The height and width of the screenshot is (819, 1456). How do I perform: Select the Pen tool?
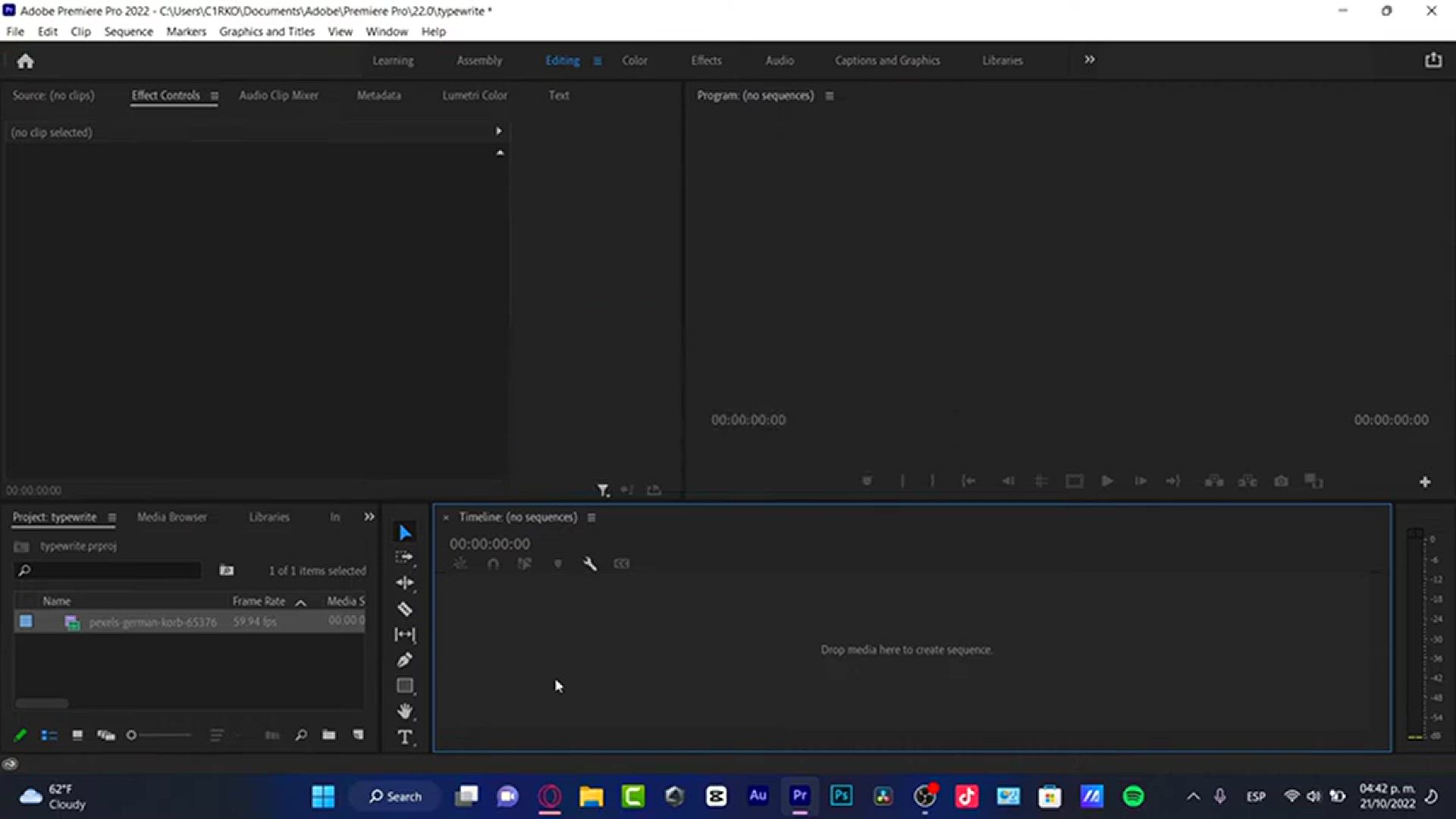tap(405, 660)
